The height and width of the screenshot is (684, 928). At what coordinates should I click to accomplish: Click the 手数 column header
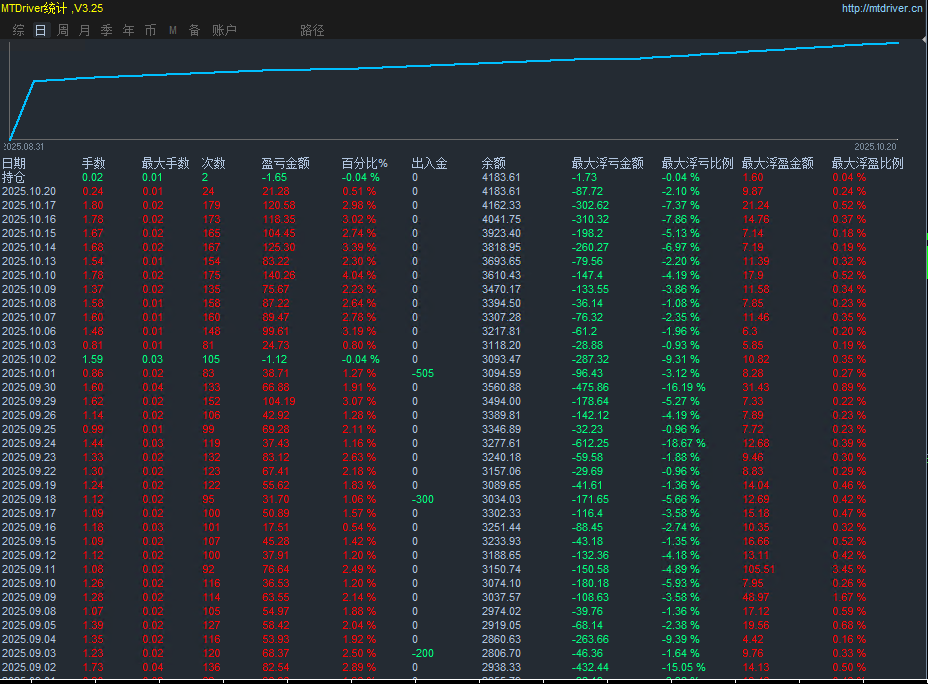94,163
